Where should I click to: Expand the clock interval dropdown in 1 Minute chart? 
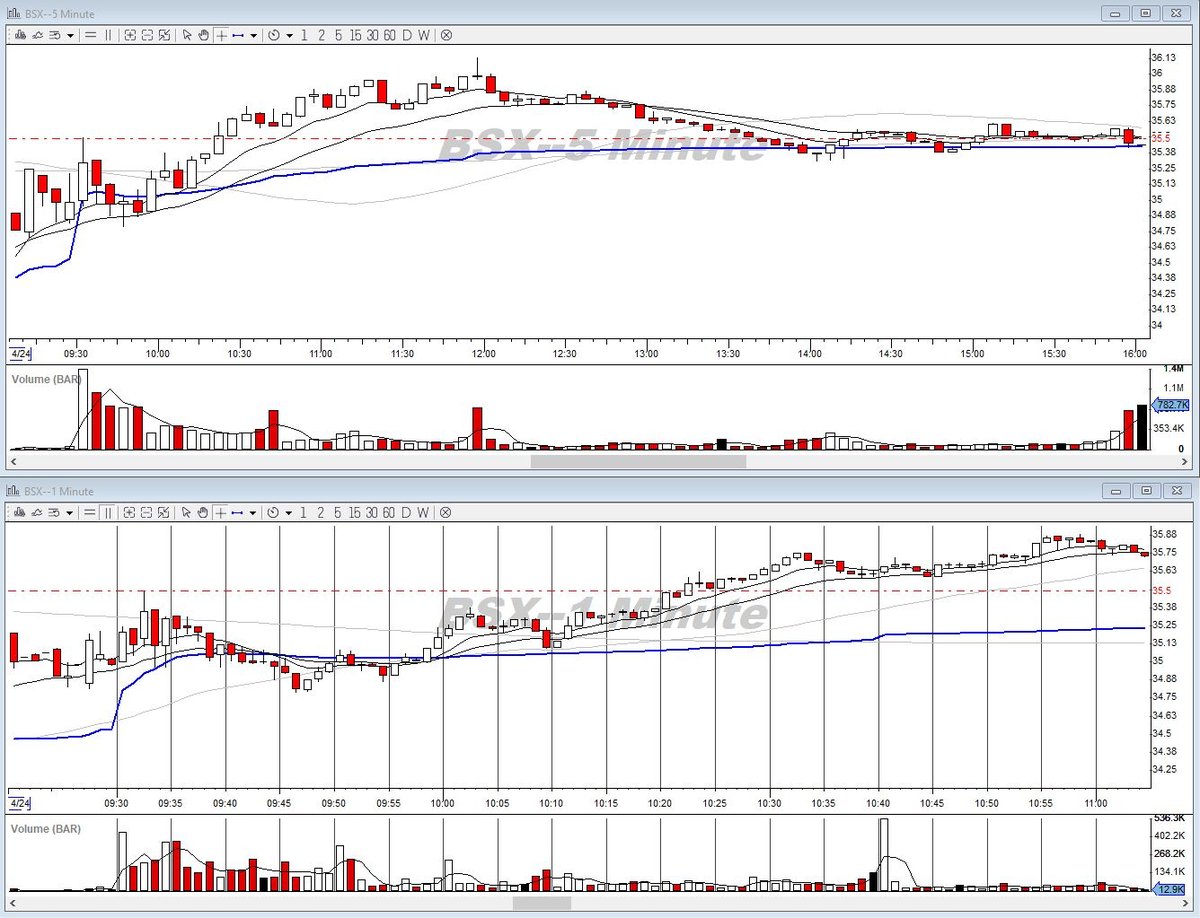click(290, 513)
